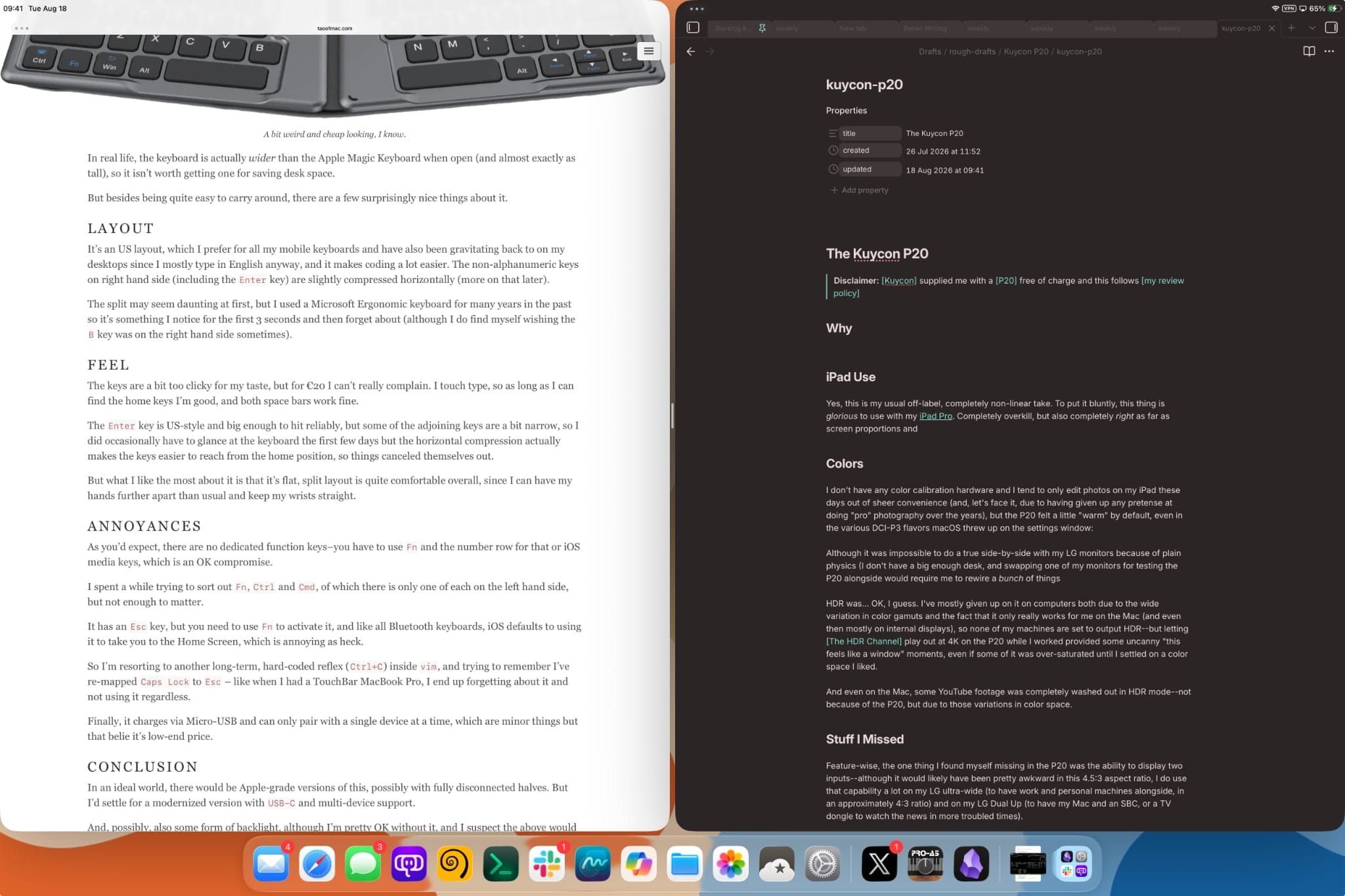The width and height of the screenshot is (1345, 896).
Task: Click the LAYOUT heading in the article
Action: [121, 228]
